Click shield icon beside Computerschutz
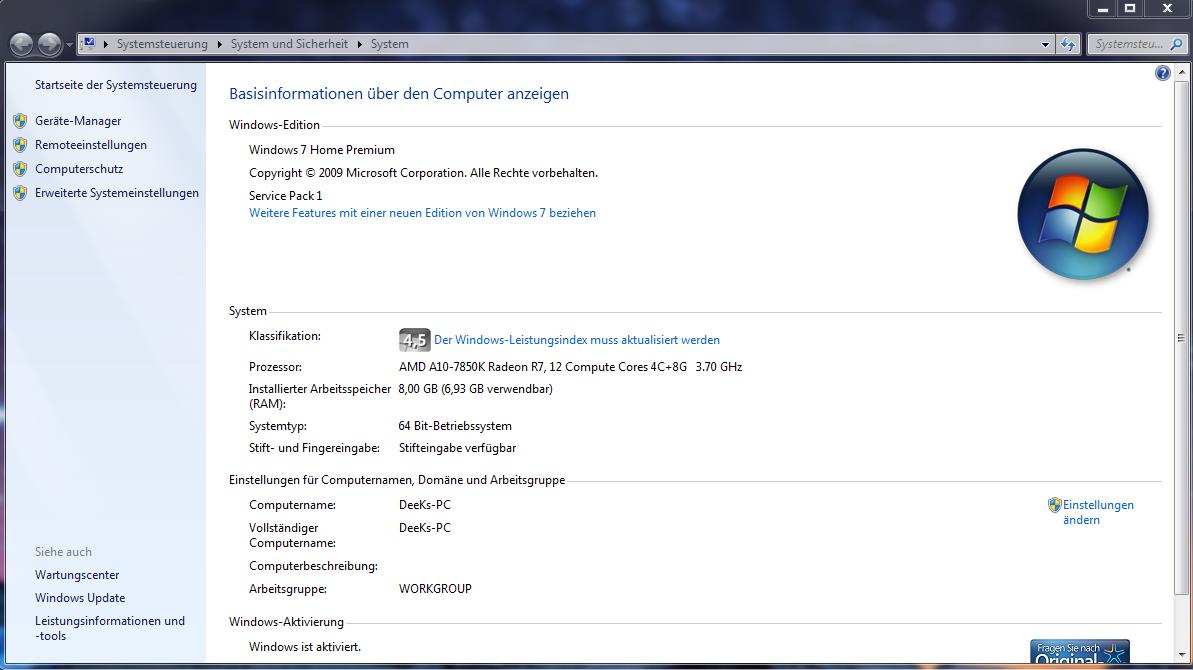1193x670 pixels. tap(21, 169)
